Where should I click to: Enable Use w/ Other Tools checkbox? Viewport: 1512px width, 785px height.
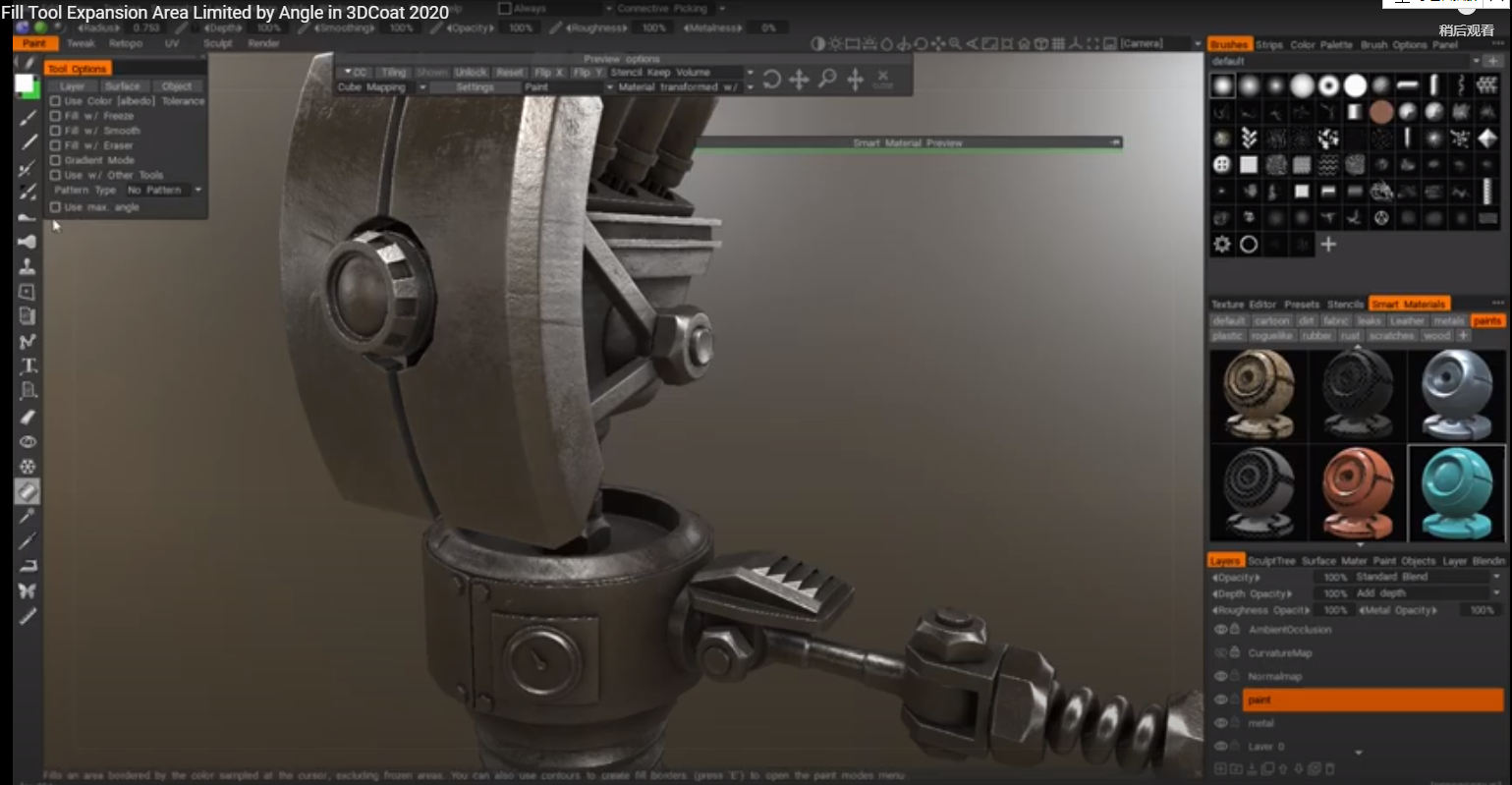tap(56, 175)
